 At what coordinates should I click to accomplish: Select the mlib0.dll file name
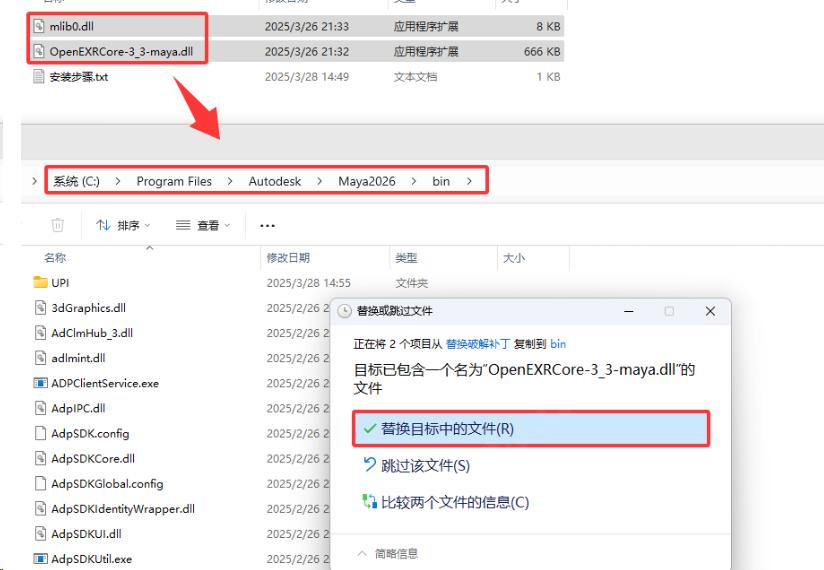pyautogui.click(x=71, y=26)
